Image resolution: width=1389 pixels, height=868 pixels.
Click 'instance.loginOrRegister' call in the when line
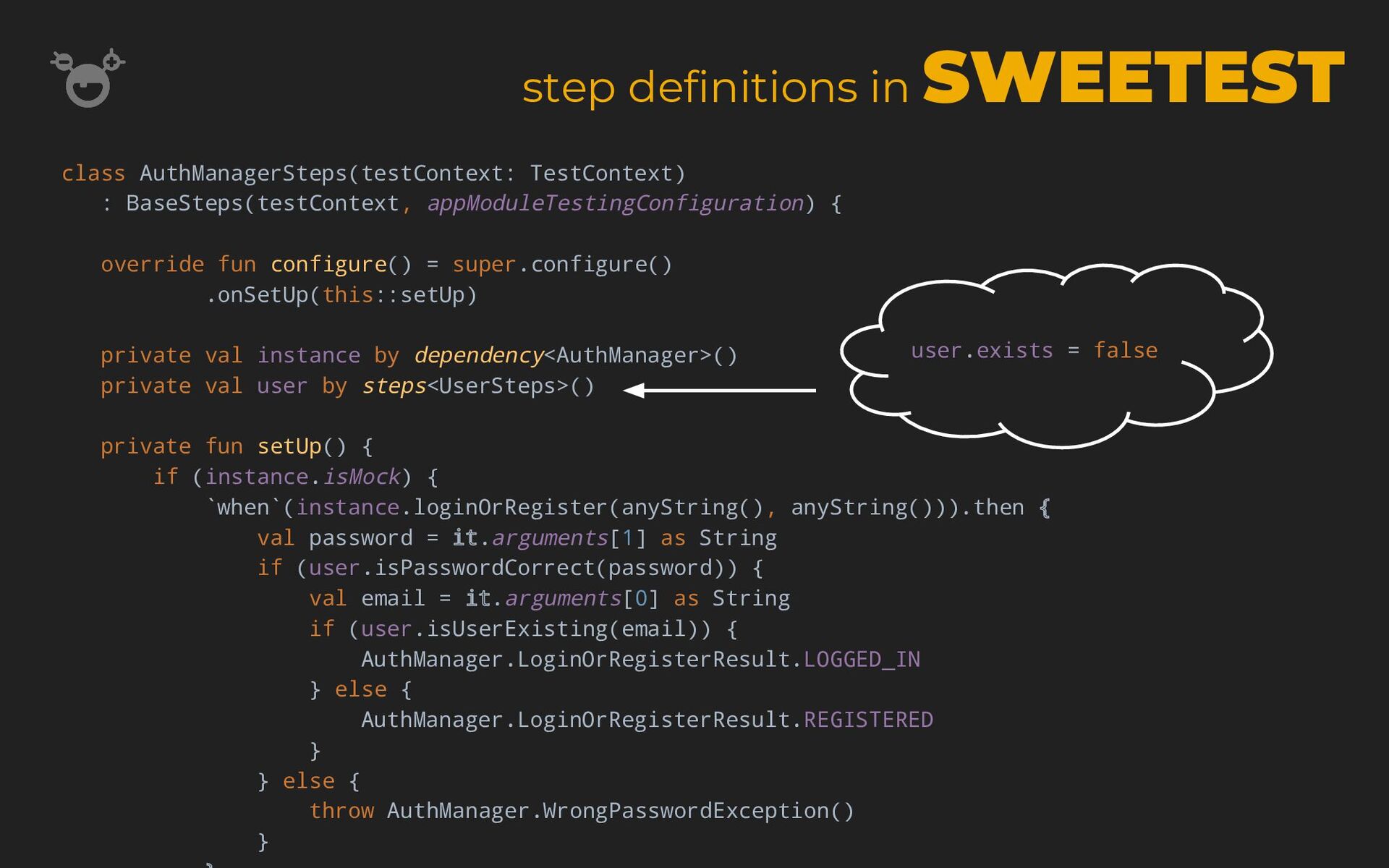coord(452,507)
